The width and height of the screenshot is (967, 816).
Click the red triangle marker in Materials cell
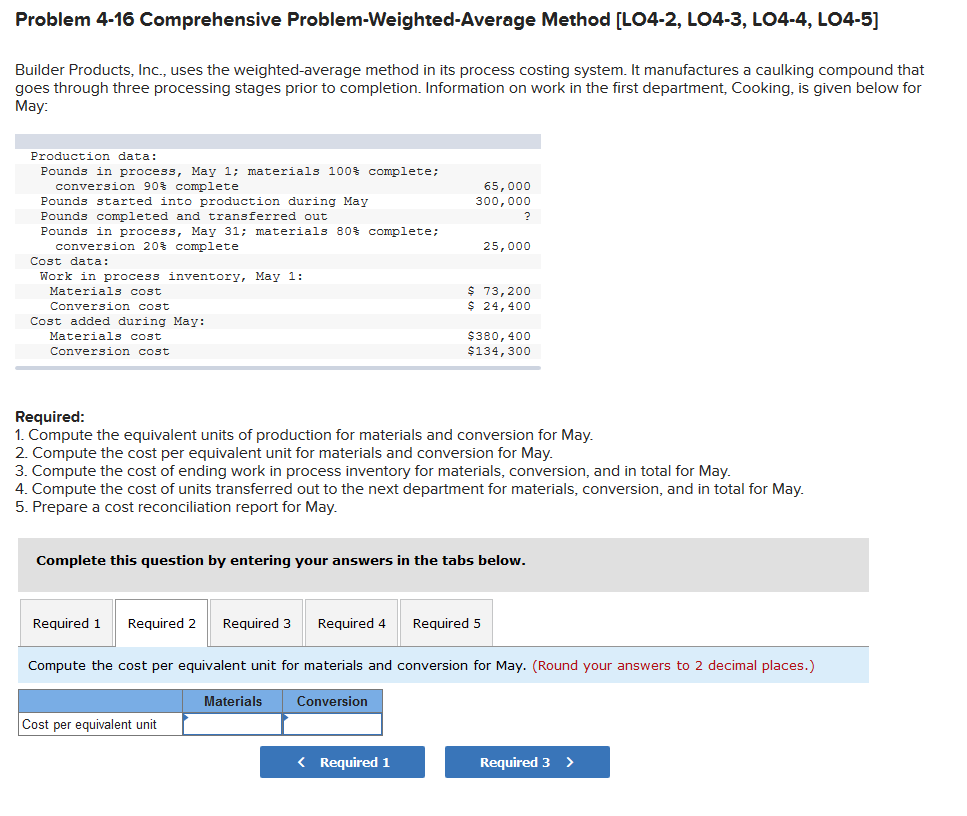(x=186, y=716)
